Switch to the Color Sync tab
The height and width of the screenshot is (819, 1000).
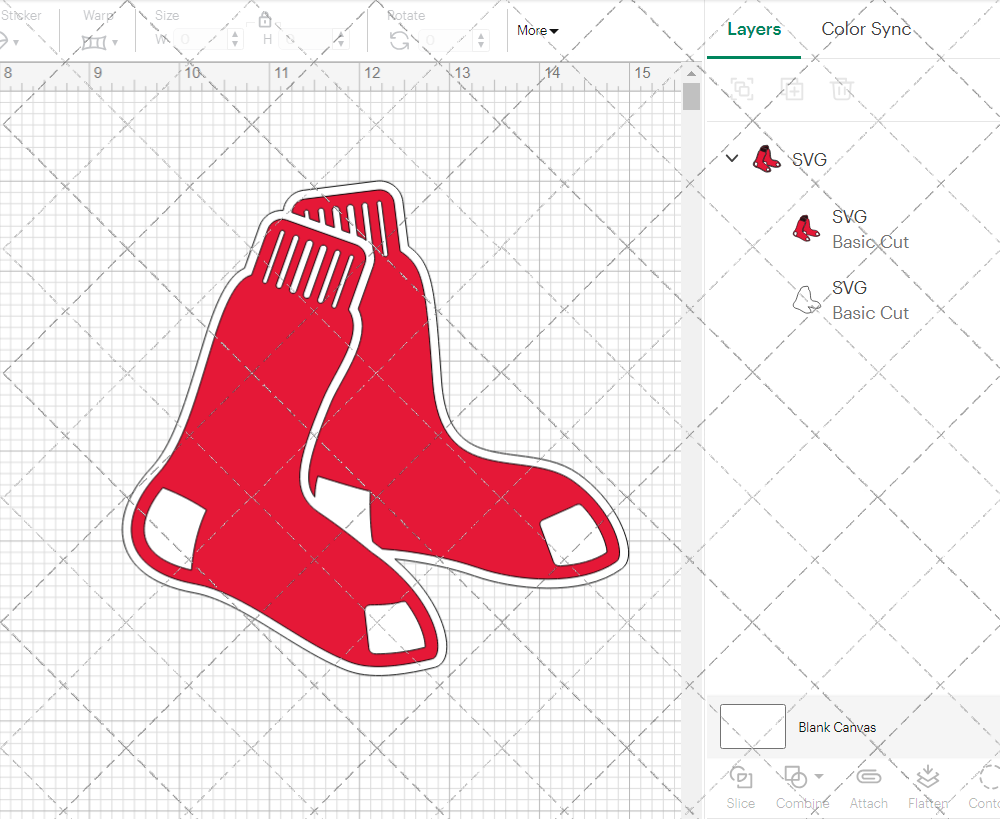tap(866, 29)
